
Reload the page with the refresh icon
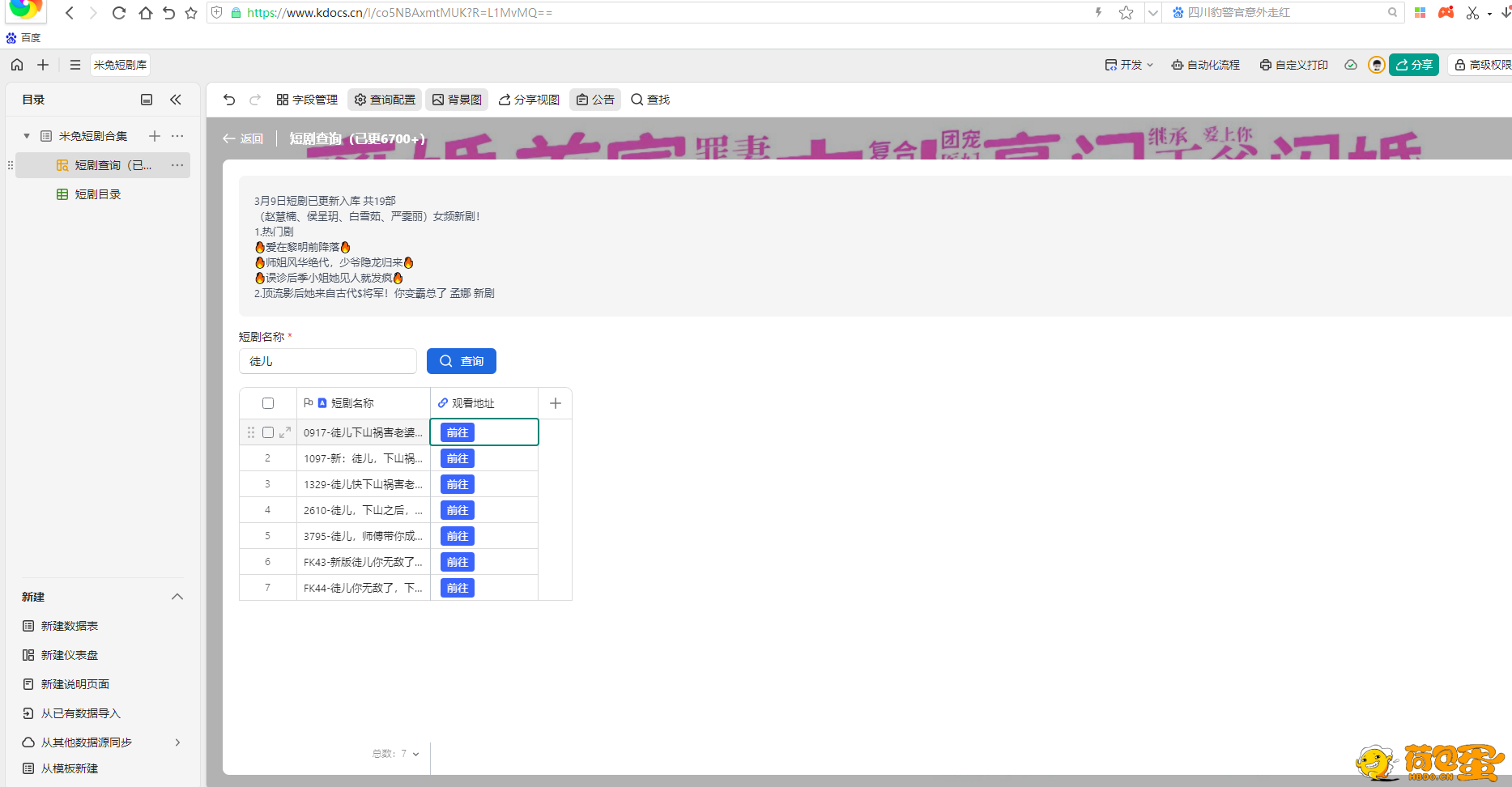pyautogui.click(x=119, y=13)
